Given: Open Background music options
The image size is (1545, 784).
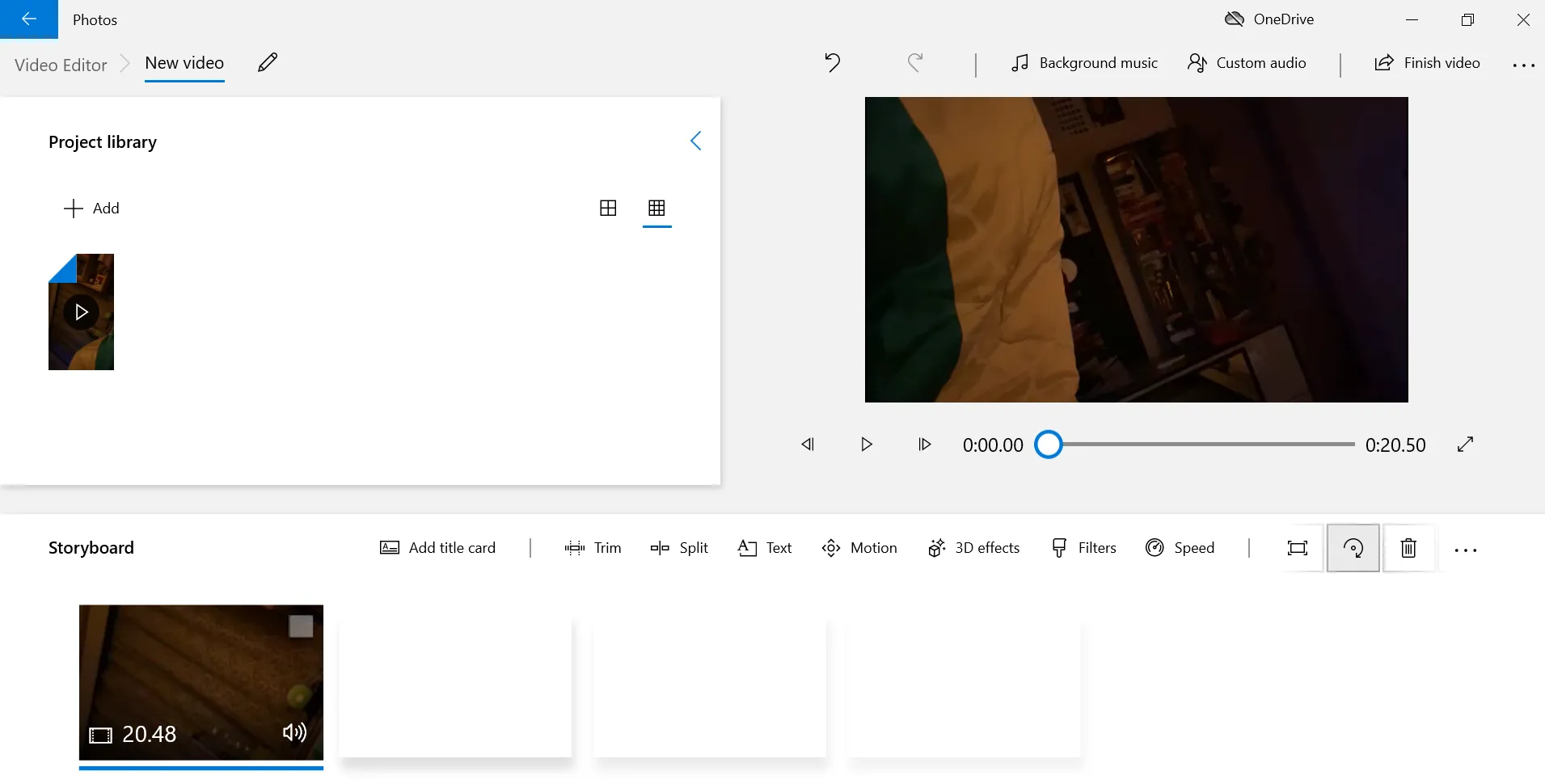Looking at the screenshot, I should coord(1084,63).
